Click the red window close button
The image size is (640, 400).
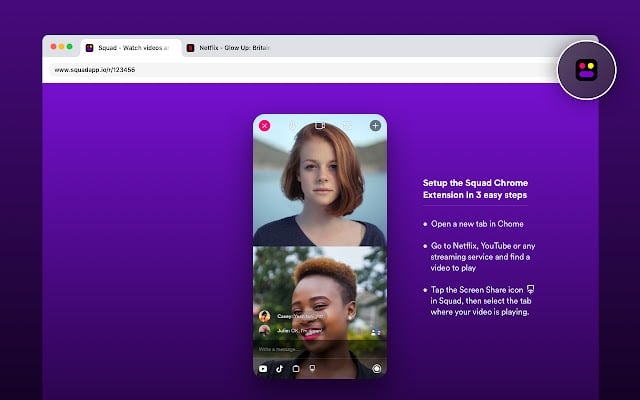(53, 47)
